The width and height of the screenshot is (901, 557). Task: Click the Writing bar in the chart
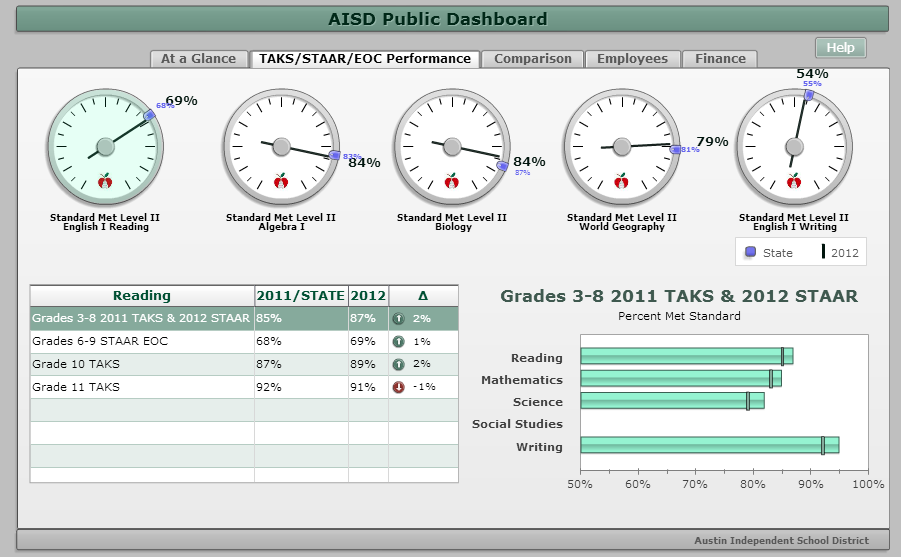pos(708,446)
